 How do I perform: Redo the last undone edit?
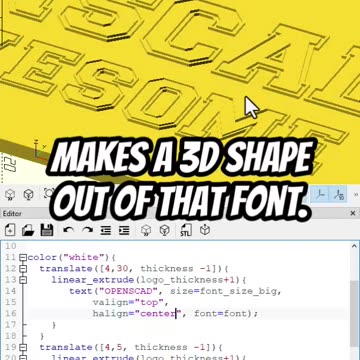click(x=87, y=230)
